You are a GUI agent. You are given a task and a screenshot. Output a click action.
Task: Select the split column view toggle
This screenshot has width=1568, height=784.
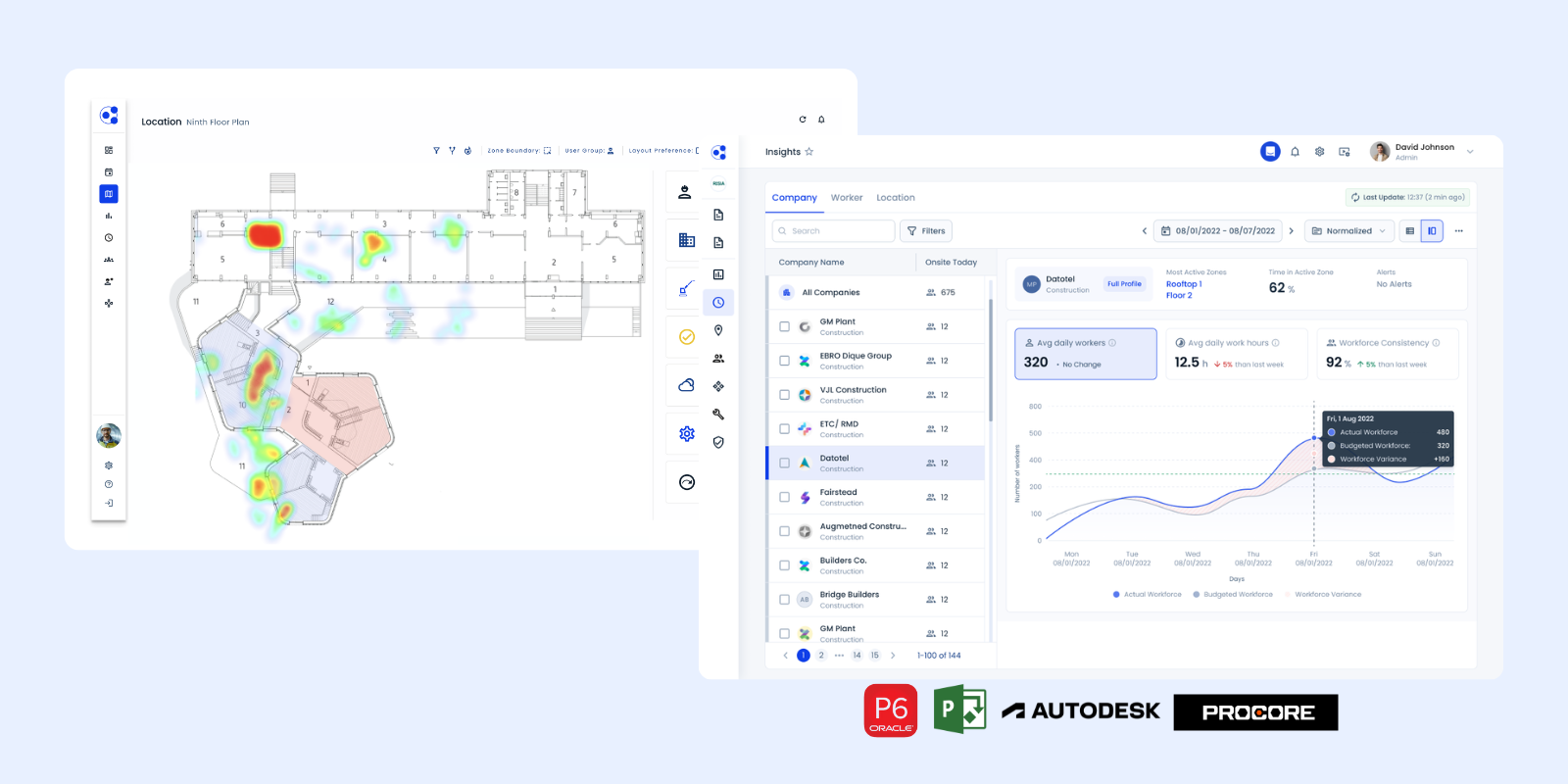pyautogui.click(x=1432, y=231)
